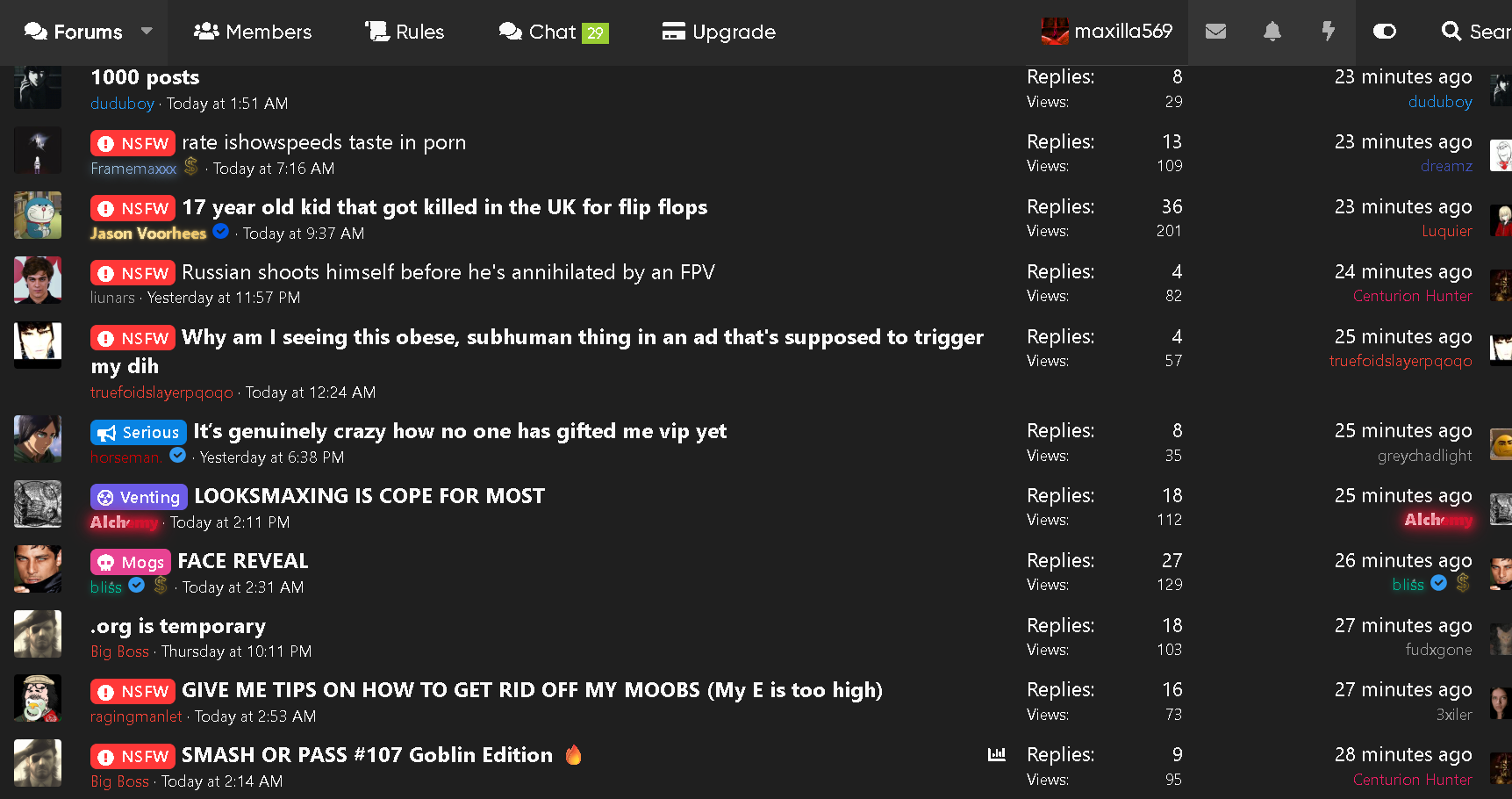Viewport: 1512px width, 799px height.
Task: Expand the Forums dropdown arrow
Action: click(x=147, y=32)
